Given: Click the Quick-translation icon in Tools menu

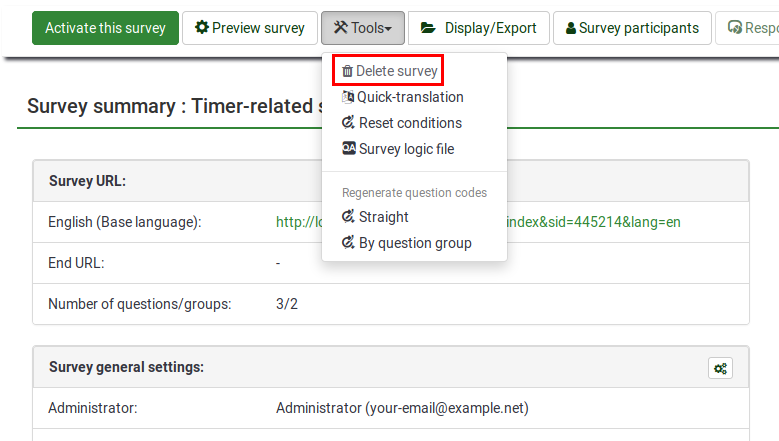Looking at the screenshot, I should (x=348, y=97).
